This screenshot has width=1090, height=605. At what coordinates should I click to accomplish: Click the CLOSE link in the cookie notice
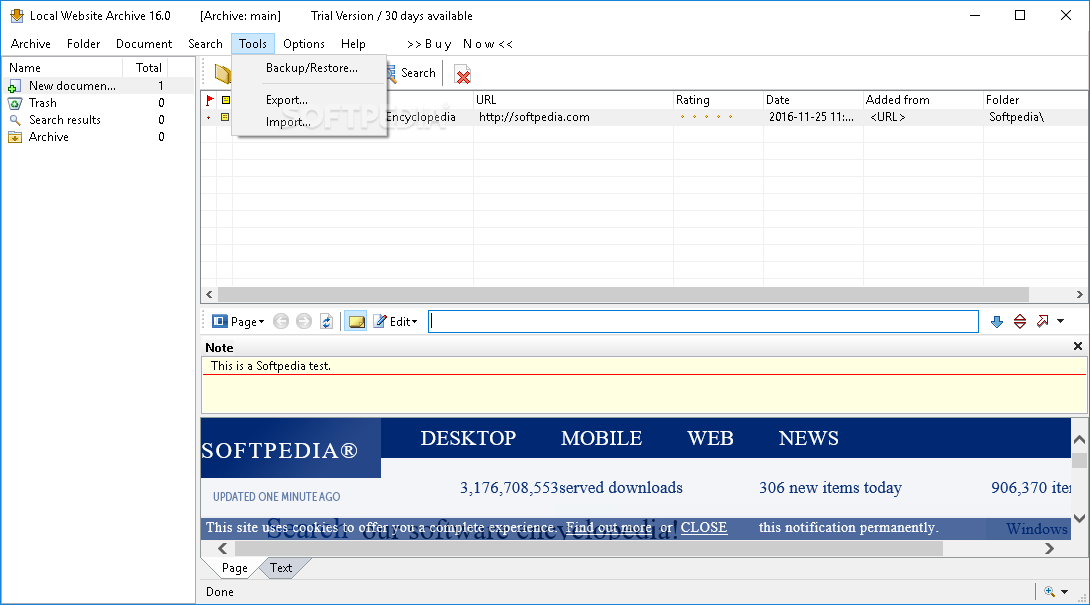703,528
